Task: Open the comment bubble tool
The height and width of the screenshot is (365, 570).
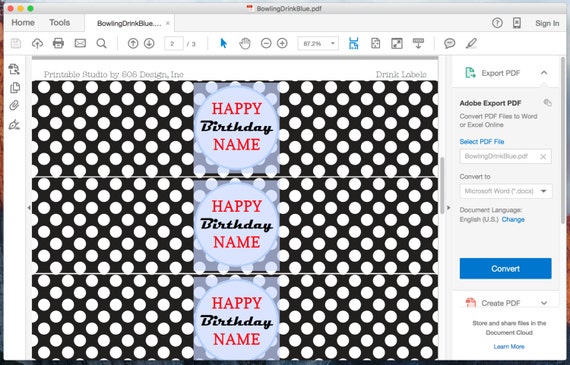Action: click(450, 44)
